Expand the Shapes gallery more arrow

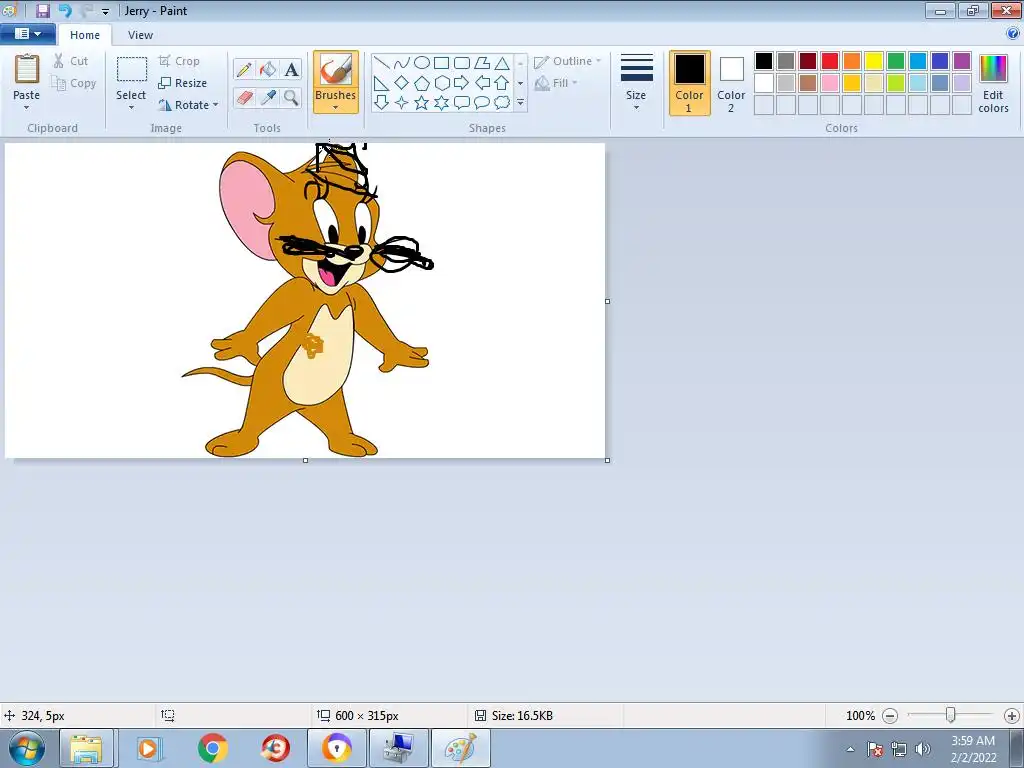tap(520, 103)
